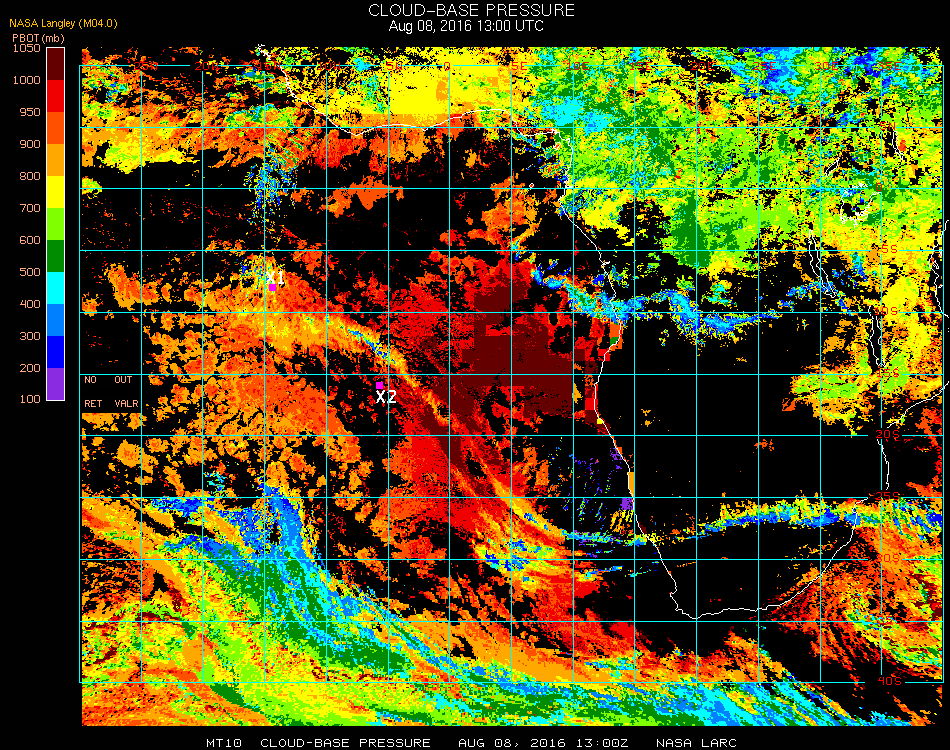The image size is (950, 750).
Task: Click the 30S latitude label
Action: (889, 558)
